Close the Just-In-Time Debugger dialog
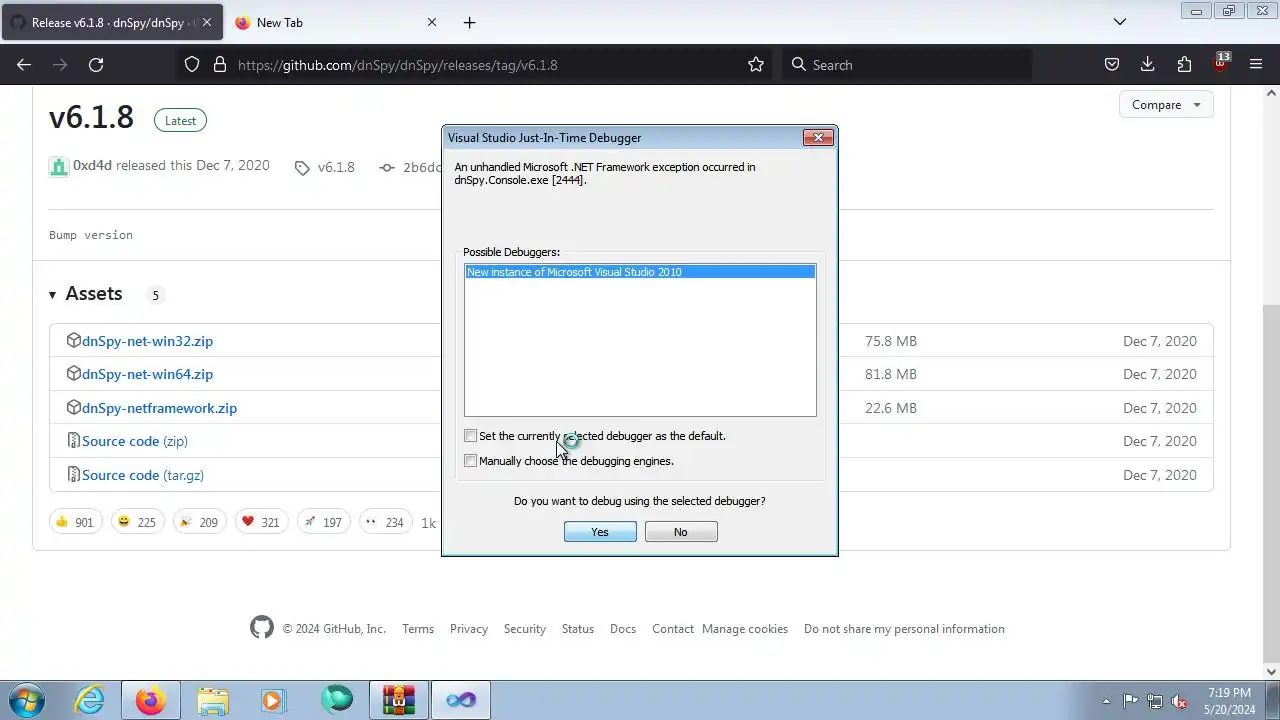This screenshot has width=1280, height=720. click(818, 138)
